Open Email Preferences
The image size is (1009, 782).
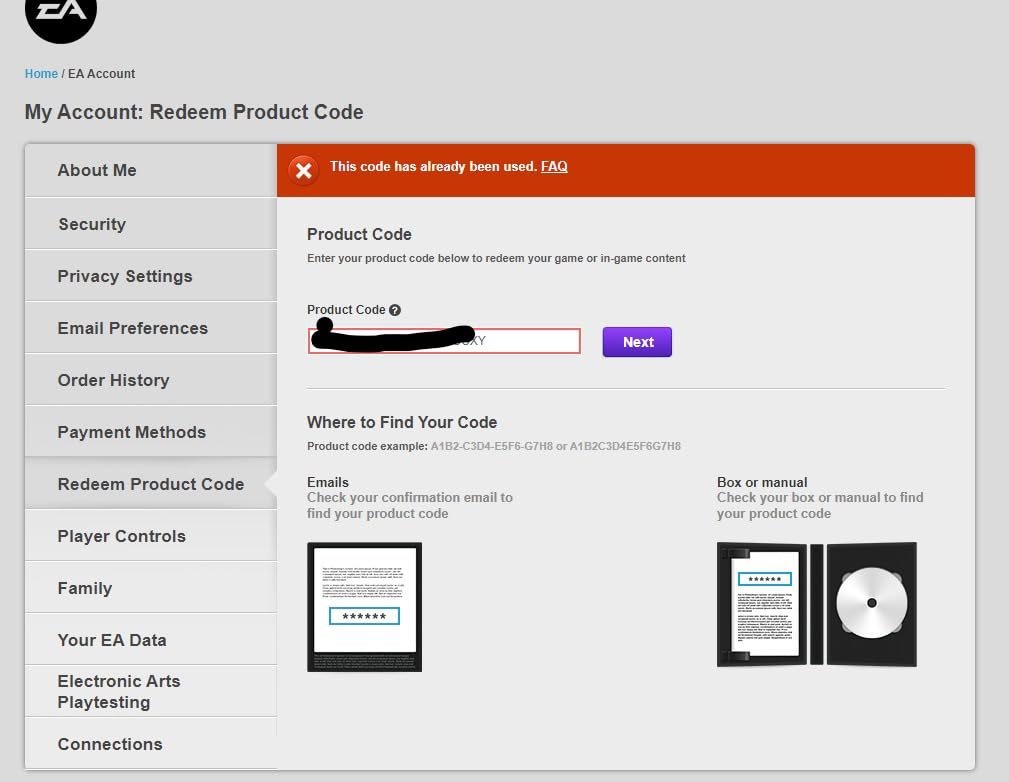pyautogui.click(x=151, y=328)
